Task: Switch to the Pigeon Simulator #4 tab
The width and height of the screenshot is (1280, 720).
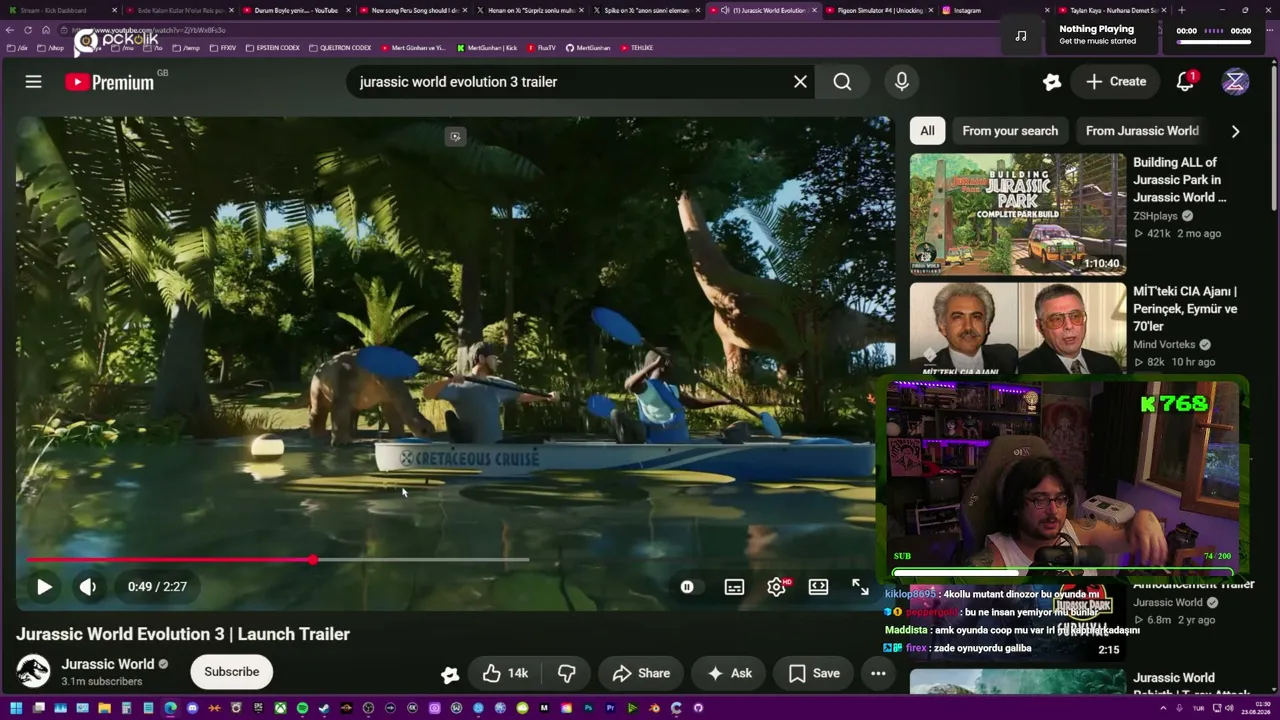Action: [880, 10]
